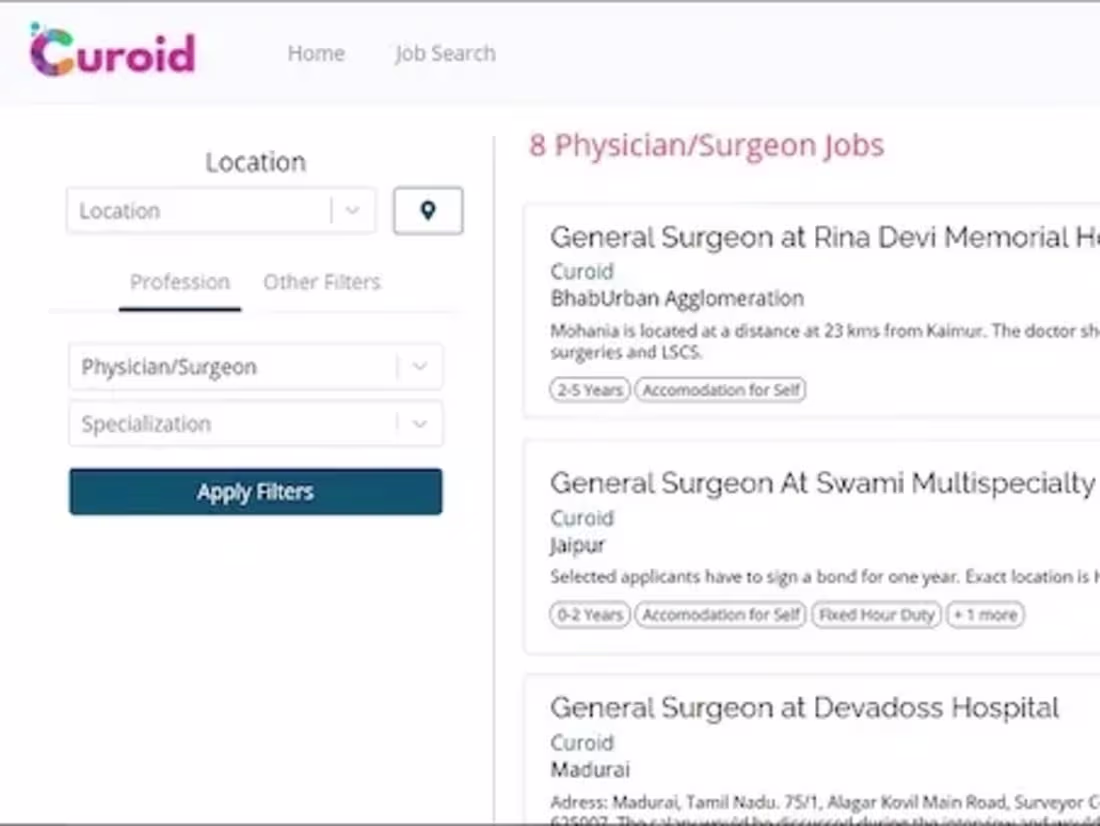The width and height of the screenshot is (1100, 826).
Task: Open General Surgeon at Devadoss Hospital job
Action: click(804, 708)
